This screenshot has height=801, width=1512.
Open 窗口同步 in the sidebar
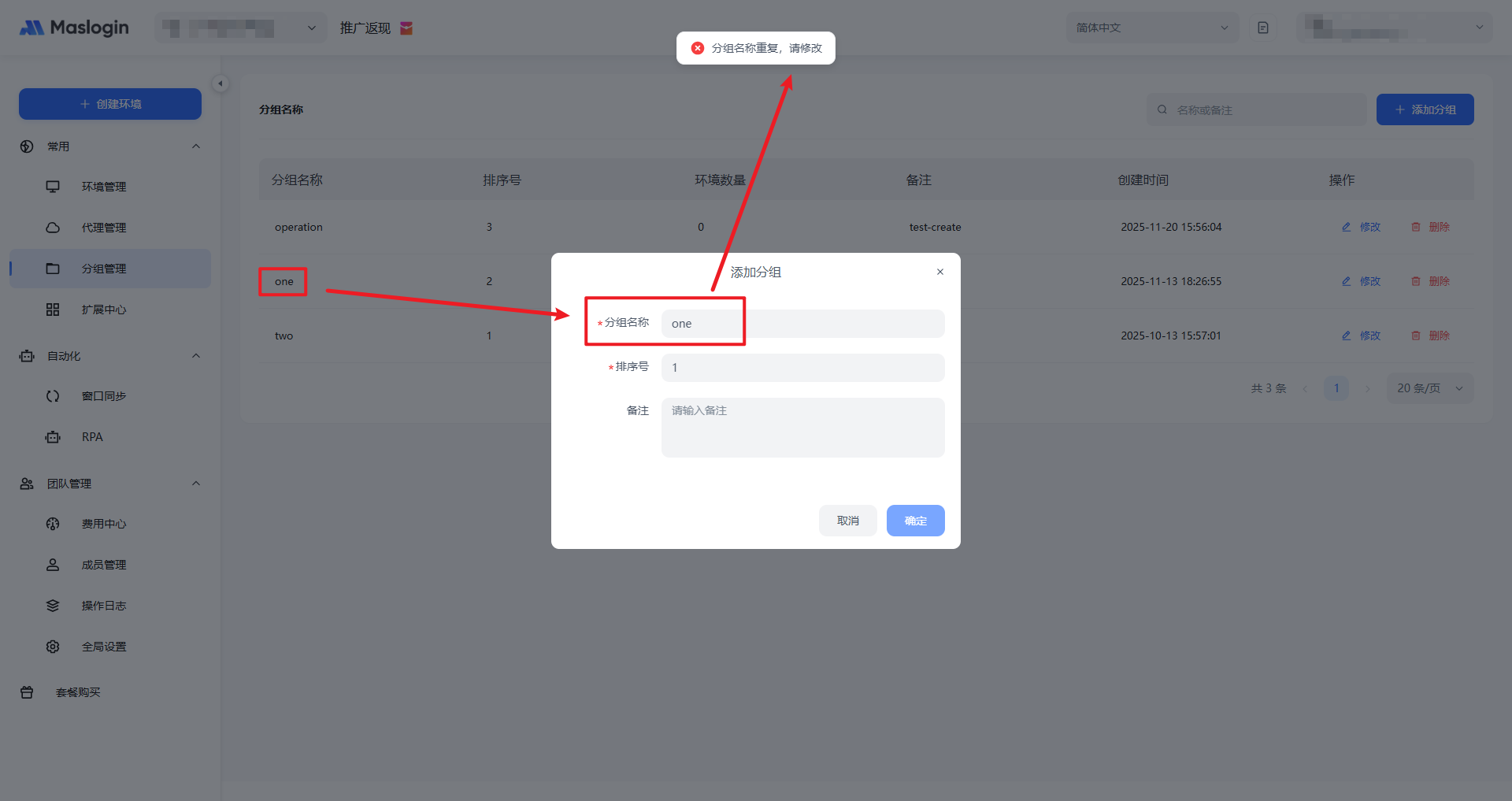point(104,396)
